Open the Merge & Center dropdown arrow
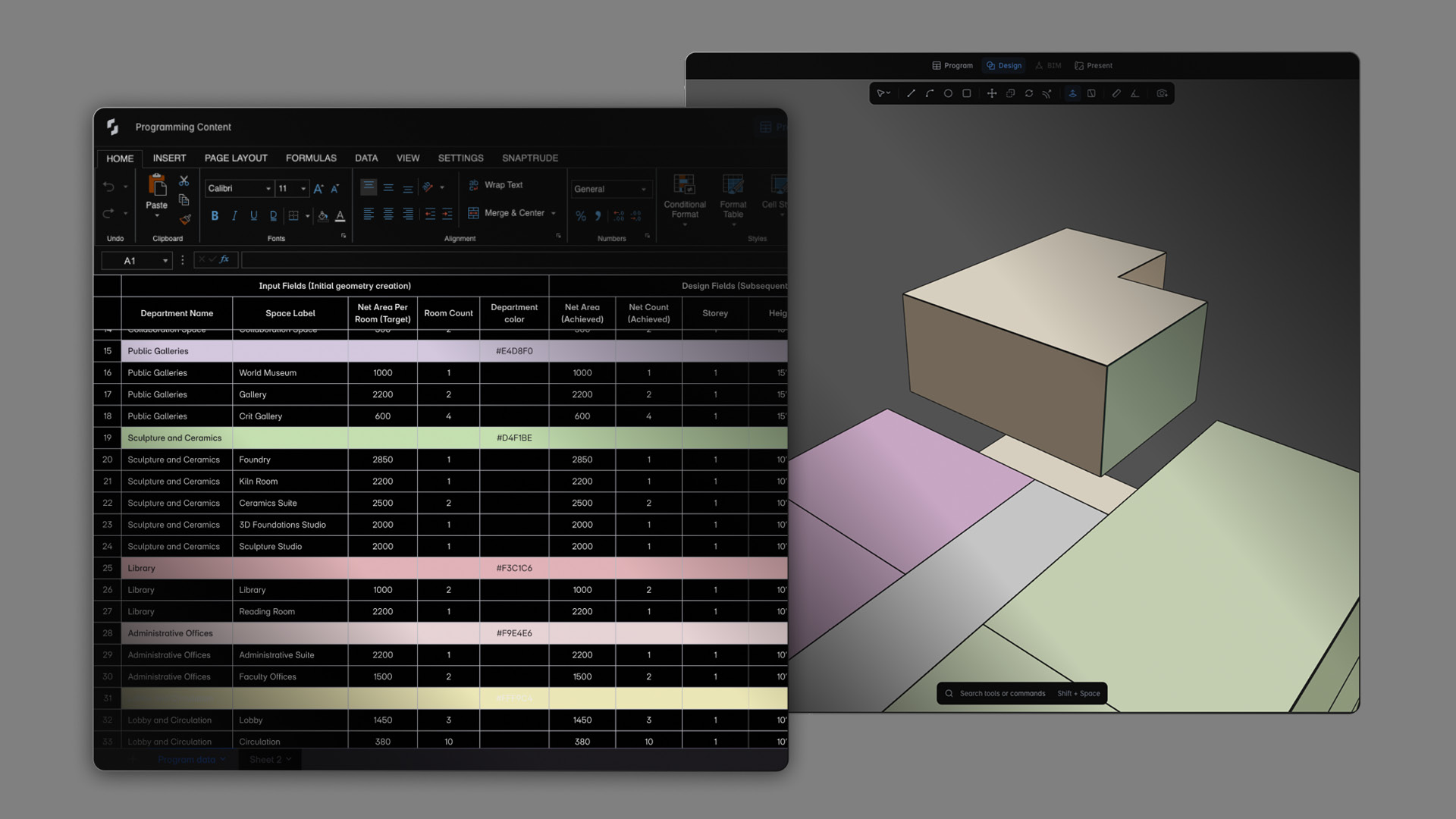 pyautogui.click(x=554, y=213)
